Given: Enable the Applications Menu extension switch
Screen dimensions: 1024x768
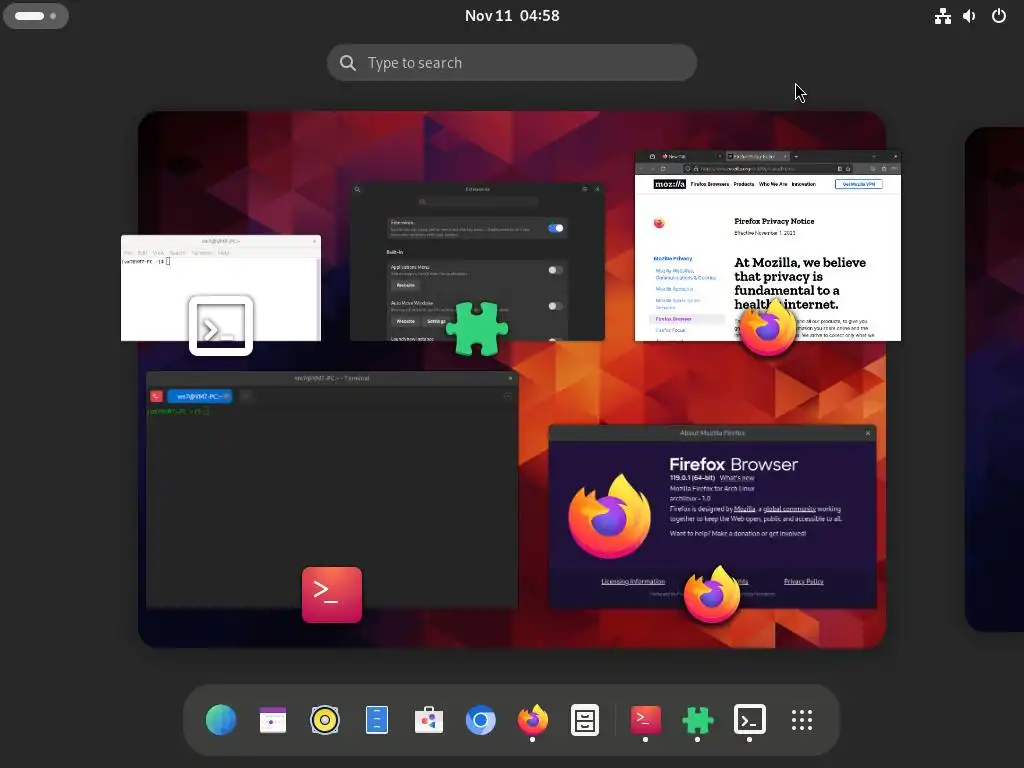Looking at the screenshot, I should point(556,270).
